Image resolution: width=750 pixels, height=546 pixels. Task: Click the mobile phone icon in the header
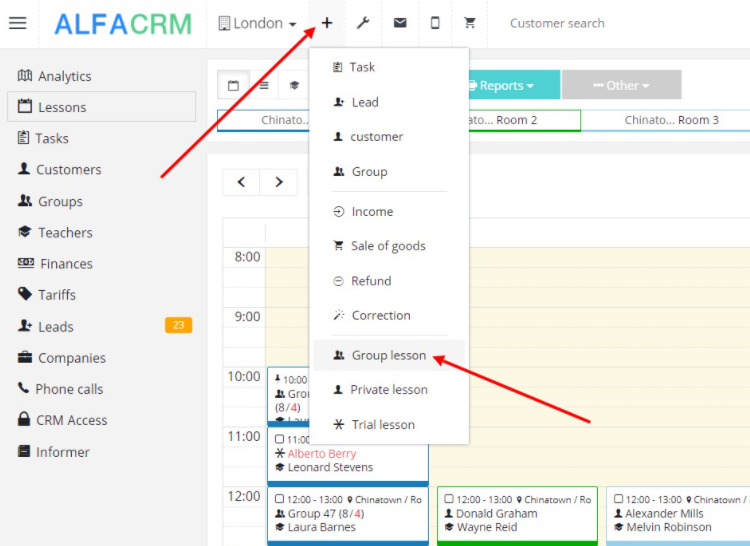tap(435, 23)
